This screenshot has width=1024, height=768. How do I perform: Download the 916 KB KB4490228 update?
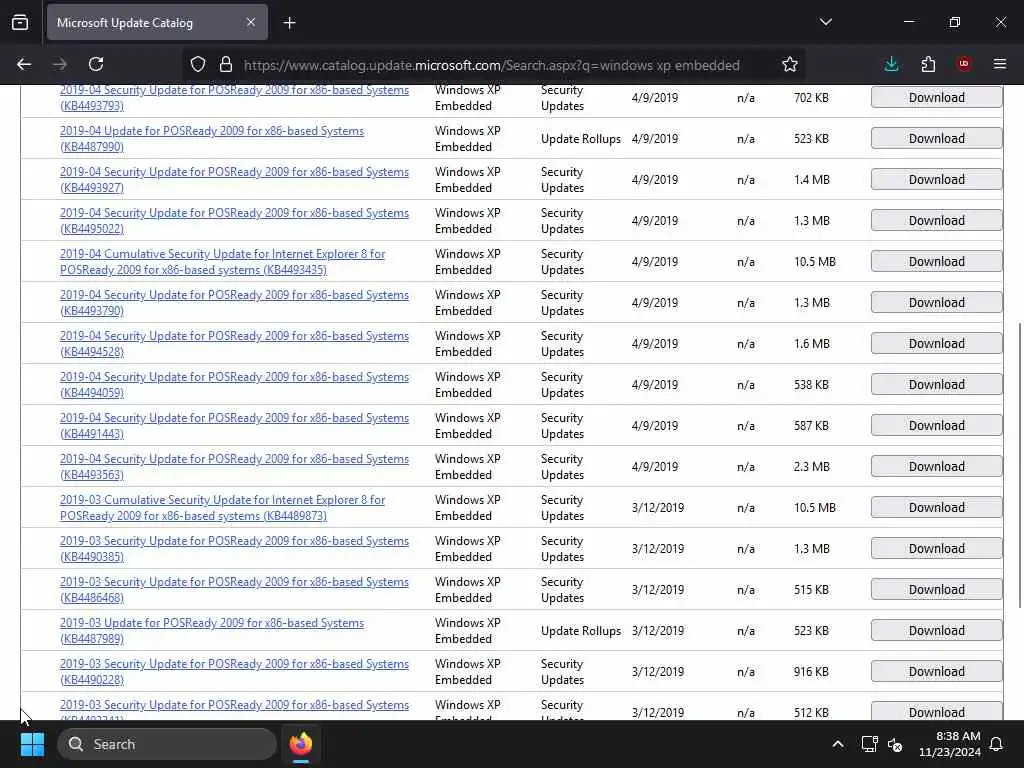click(x=936, y=671)
